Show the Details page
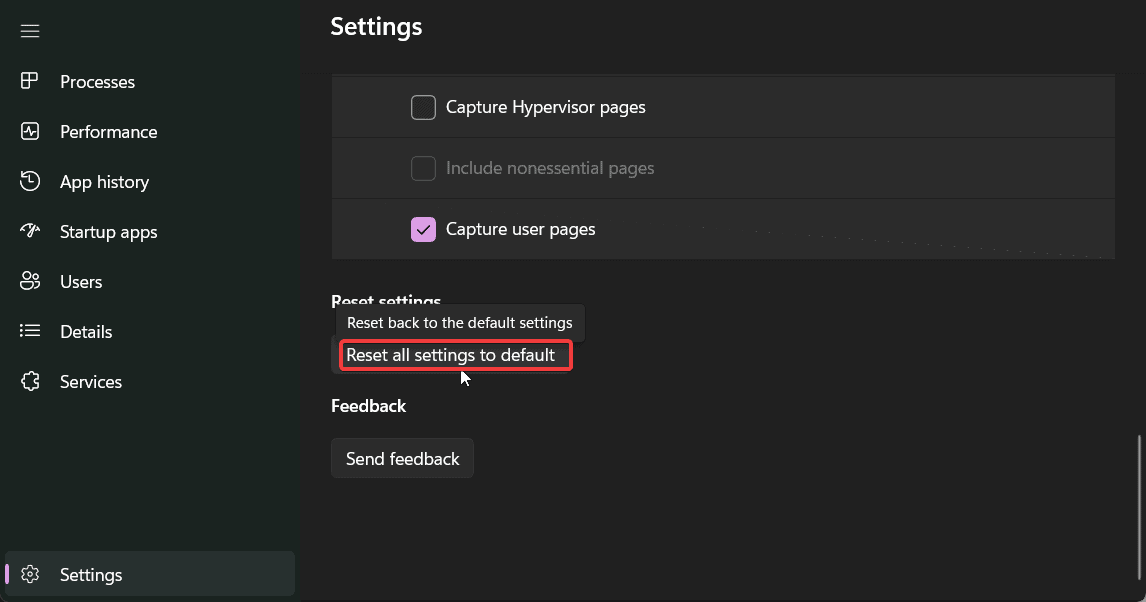The height and width of the screenshot is (602, 1146). [x=86, y=332]
